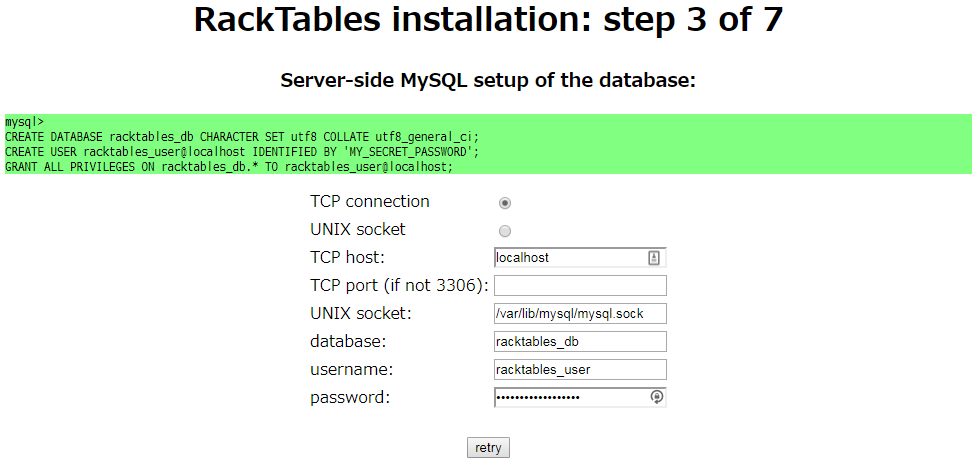This screenshot has height=468, width=975.
Task: Click the GRANT ALL PRIVILEGES command line
Action: pos(229,167)
